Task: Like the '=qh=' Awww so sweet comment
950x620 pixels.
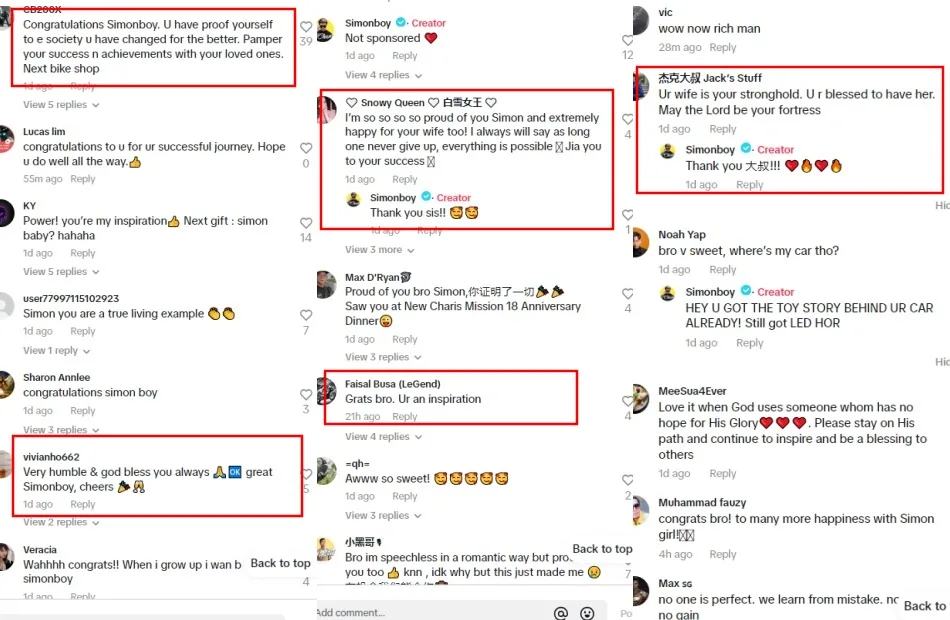Action: (x=628, y=478)
